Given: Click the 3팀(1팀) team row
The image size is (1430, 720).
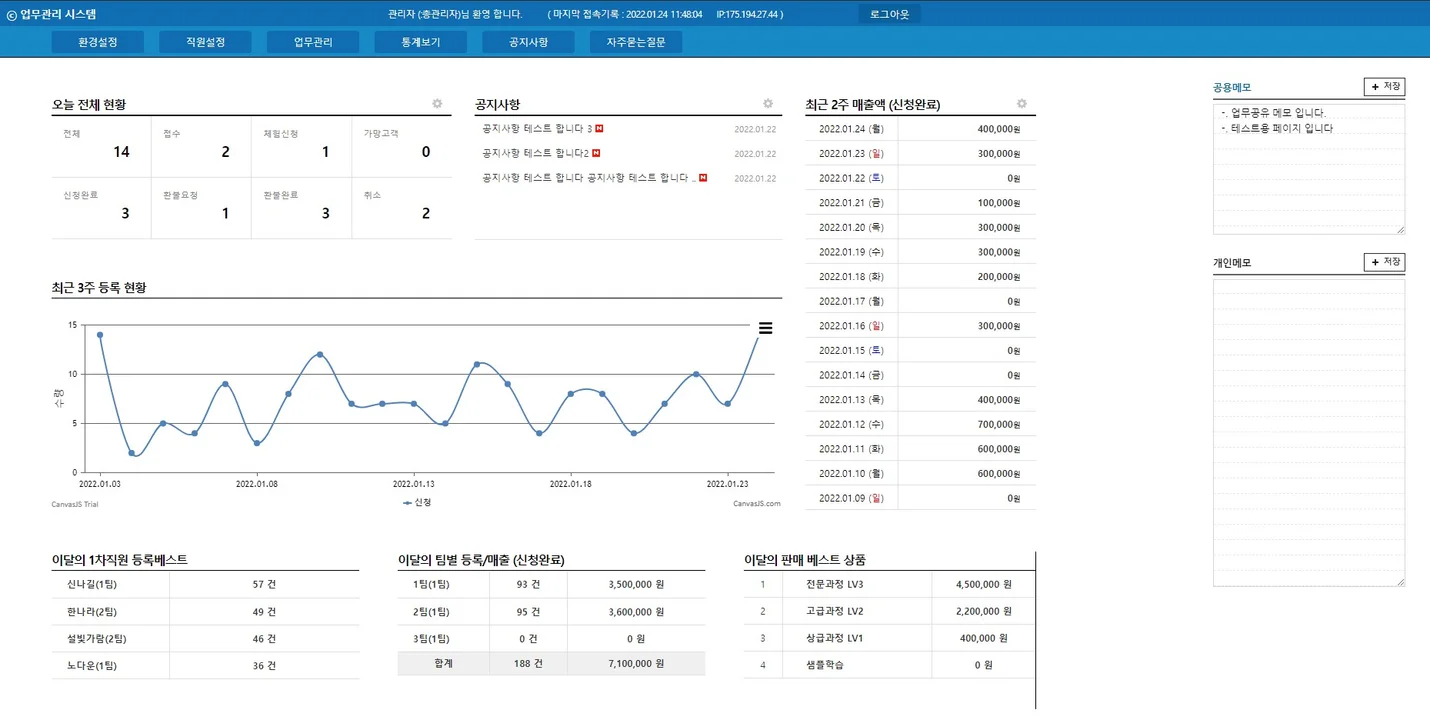Looking at the screenshot, I should (551, 638).
